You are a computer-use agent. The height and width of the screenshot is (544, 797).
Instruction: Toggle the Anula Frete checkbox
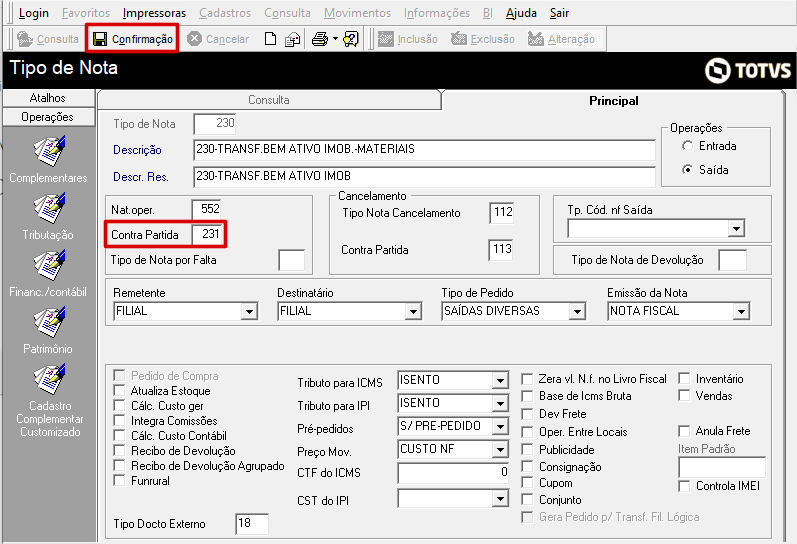pos(684,431)
